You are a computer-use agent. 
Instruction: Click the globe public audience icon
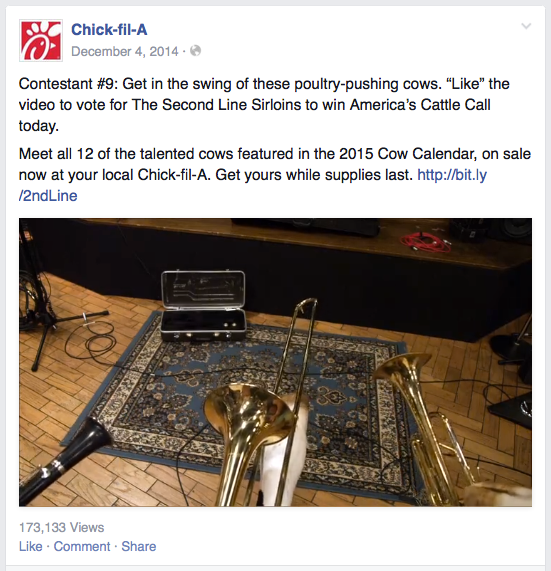(x=196, y=51)
